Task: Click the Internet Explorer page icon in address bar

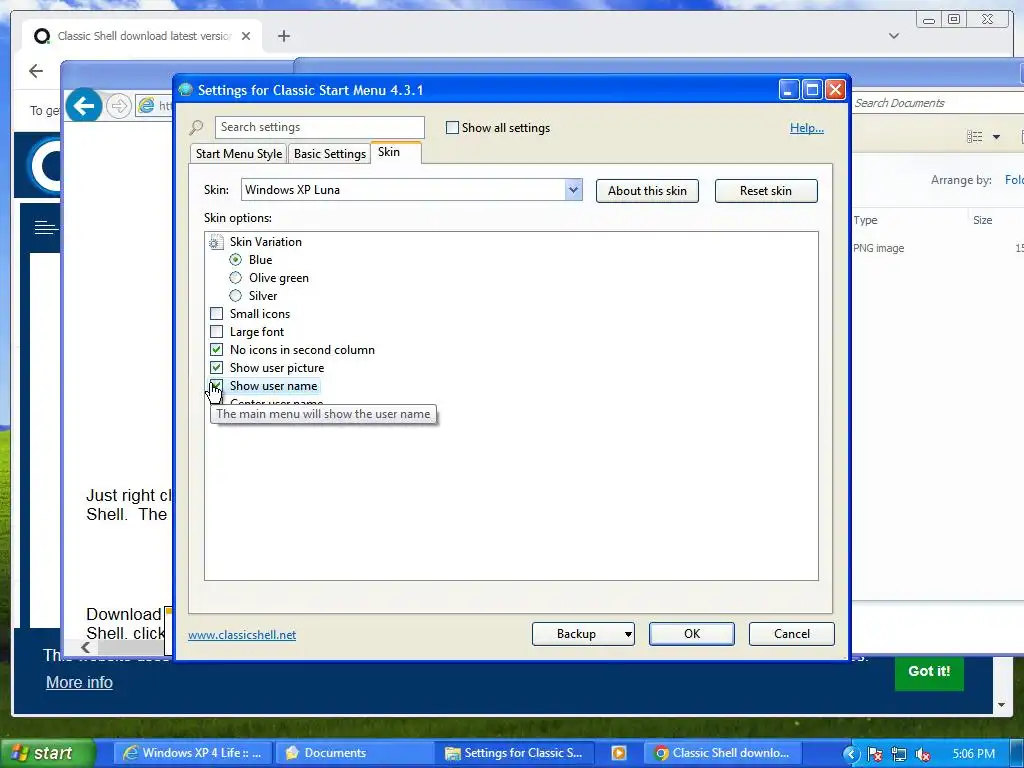Action: coord(146,105)
